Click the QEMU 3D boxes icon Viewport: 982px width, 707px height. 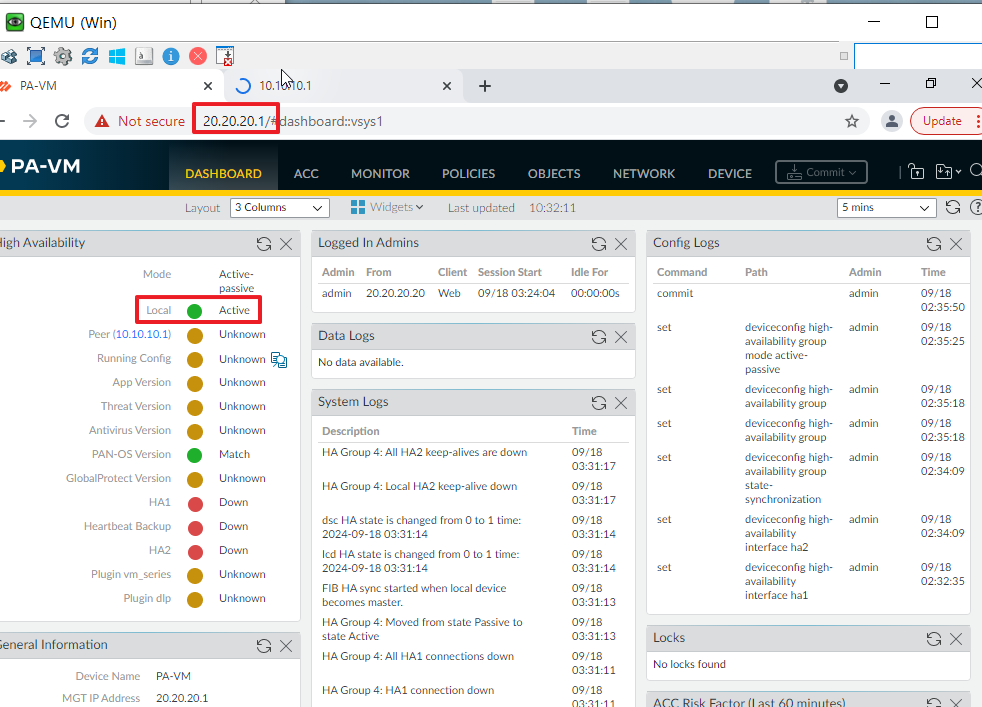9,56
